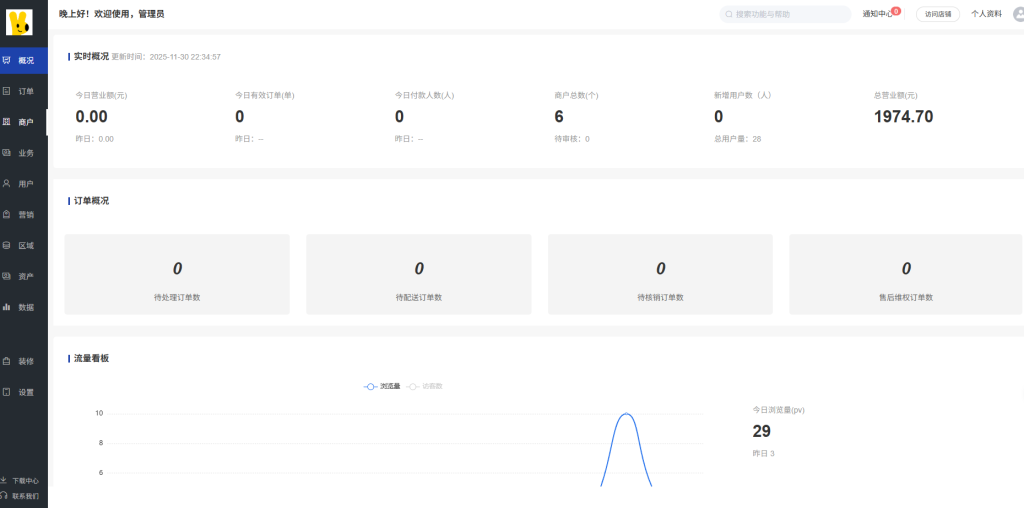This screenshot has width=1024, height=508.
Task: Open the 资产 (Assets) sidebar icon
Action: tap(7, 276)
